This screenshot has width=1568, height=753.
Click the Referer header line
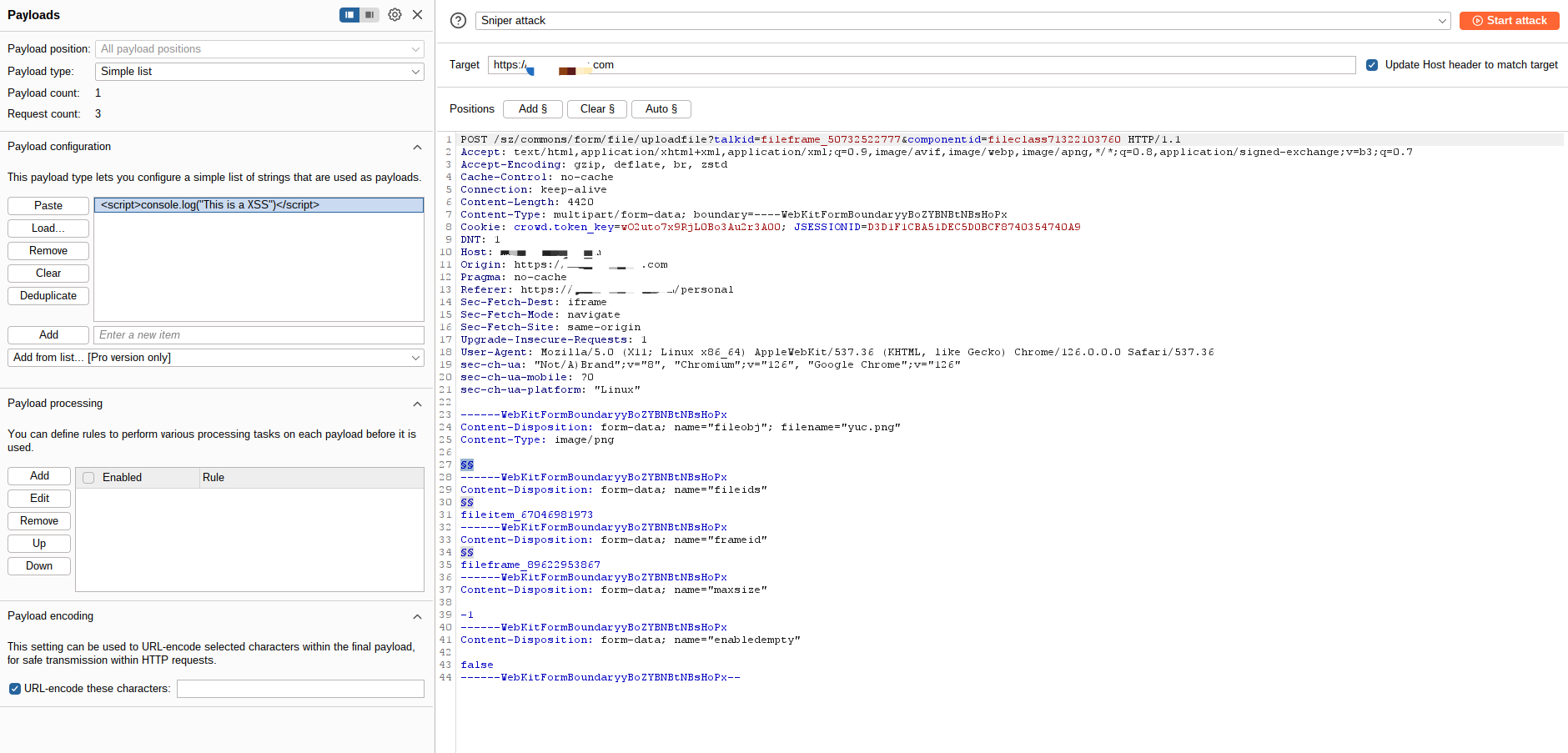pos(597,290)
